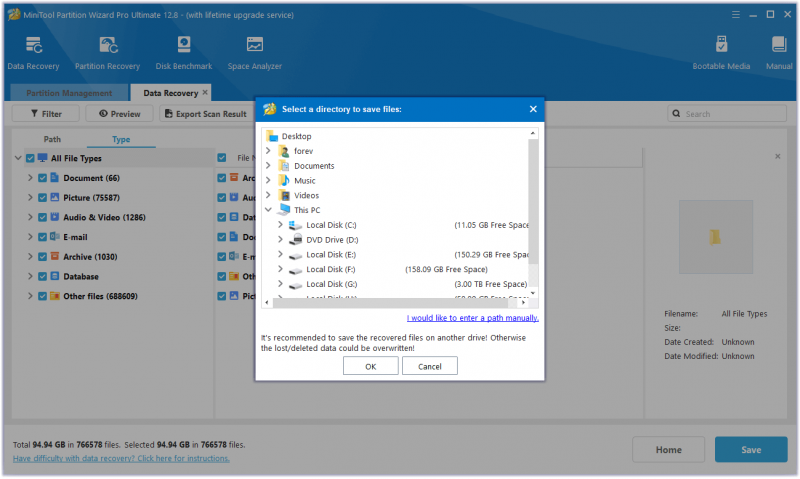Screen dimensions: 800x479
Task: Open the Disk Benchmark tool
Action: pos(184,45)
